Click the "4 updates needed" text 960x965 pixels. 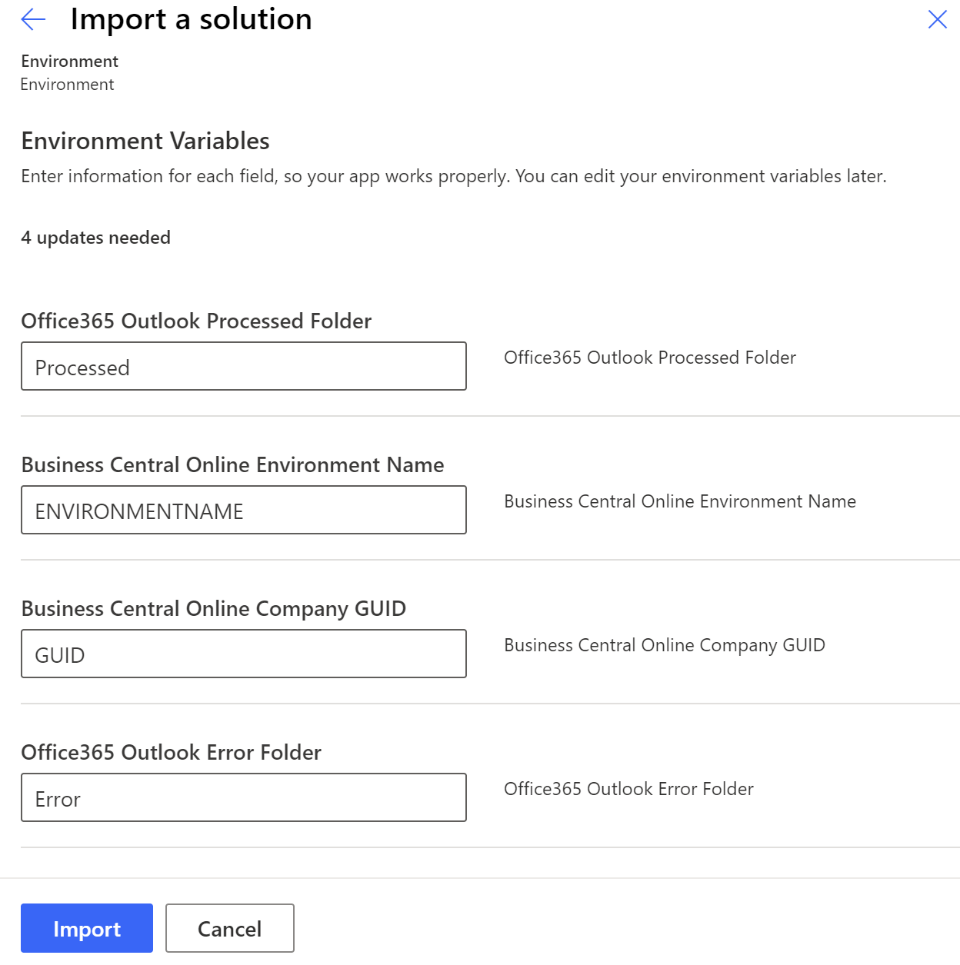[96, 237]
